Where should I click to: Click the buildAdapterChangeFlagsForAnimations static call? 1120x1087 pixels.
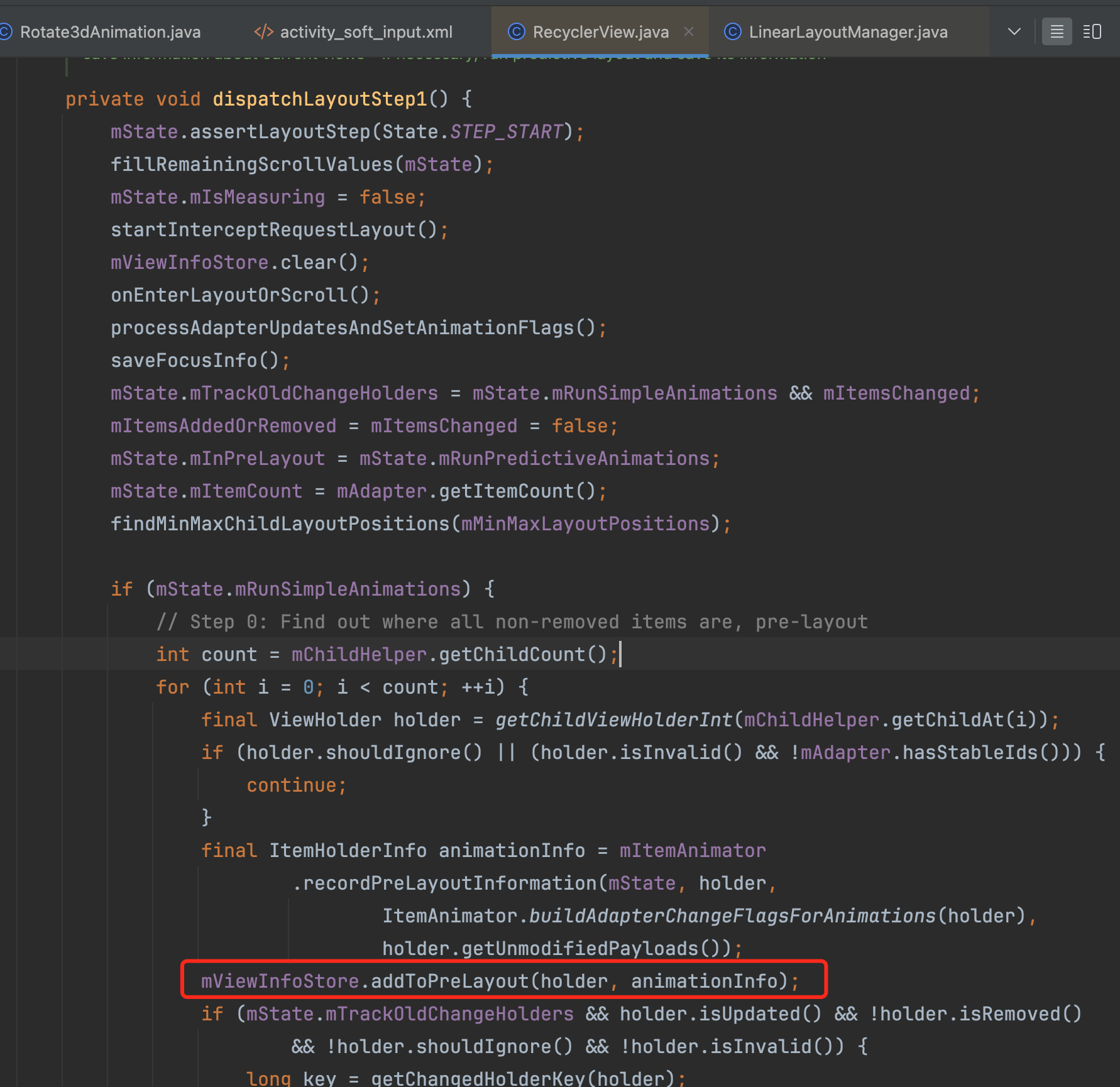(x=732, y=916)
